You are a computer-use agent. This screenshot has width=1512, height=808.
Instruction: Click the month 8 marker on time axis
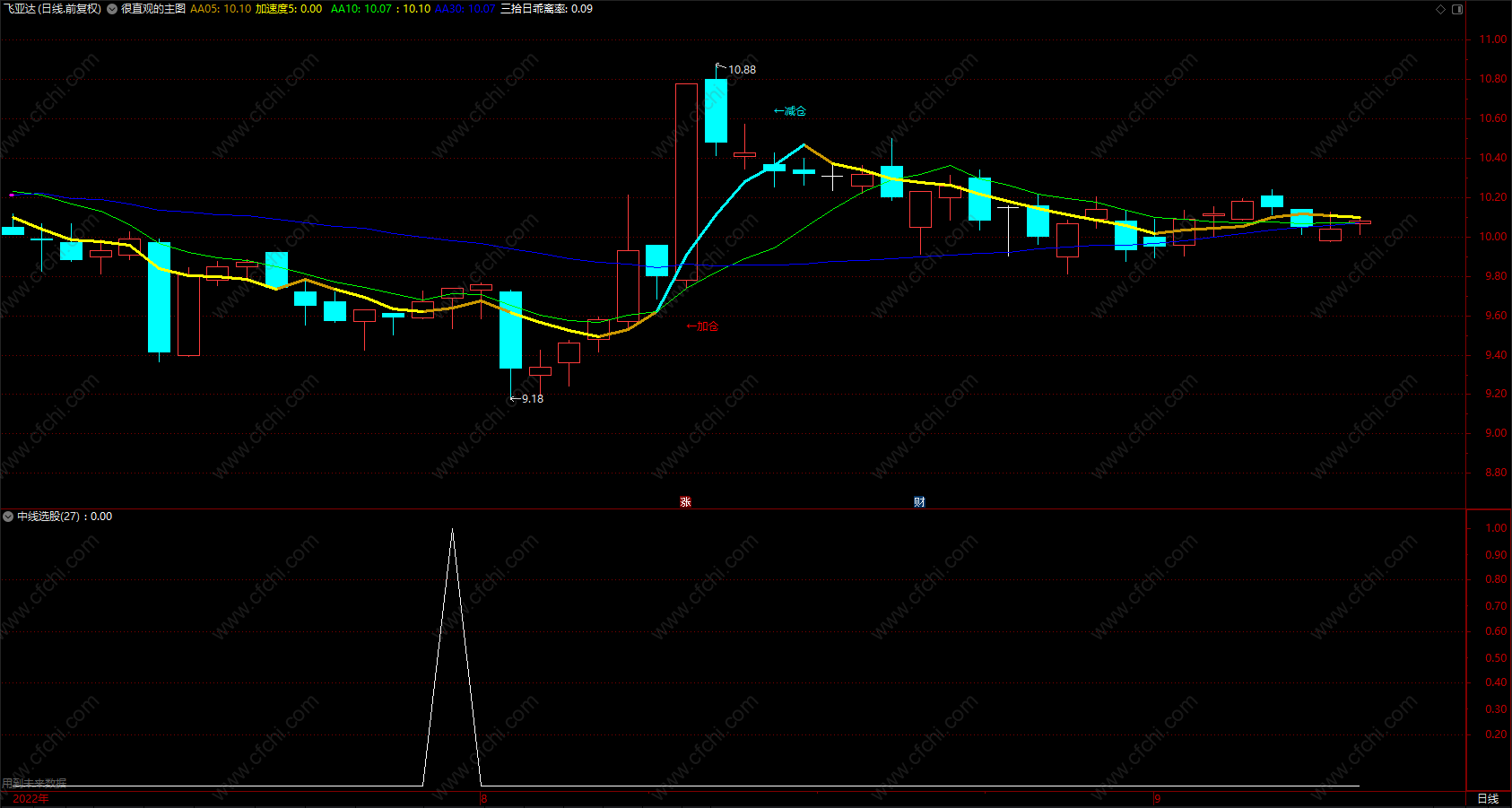(x=484, y=799)
